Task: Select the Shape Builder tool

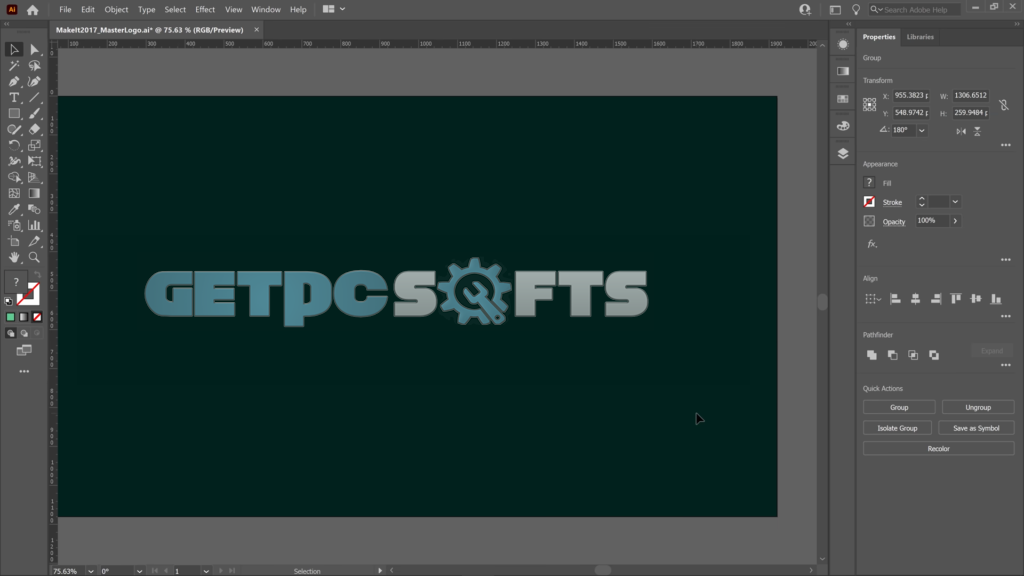Action: tap(14, 178)
